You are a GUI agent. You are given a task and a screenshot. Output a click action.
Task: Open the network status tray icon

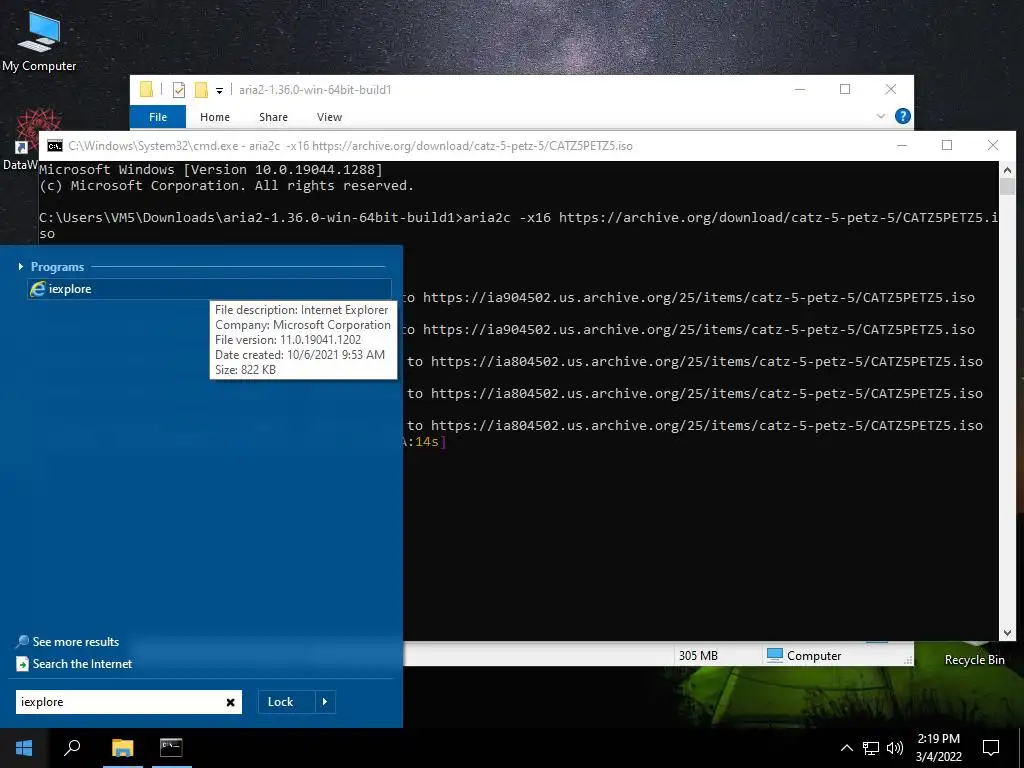tap(871, 748)
